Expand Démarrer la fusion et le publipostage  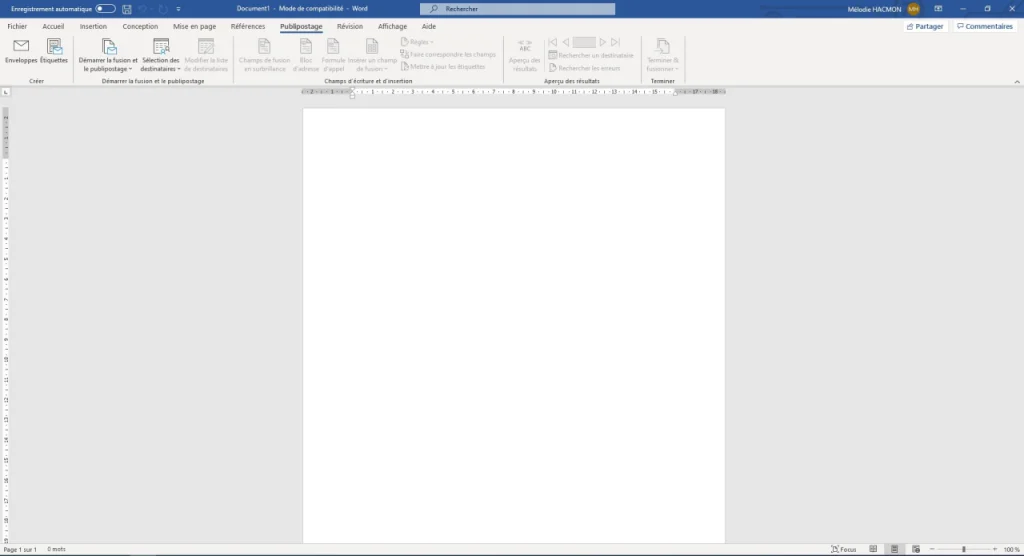108,55
